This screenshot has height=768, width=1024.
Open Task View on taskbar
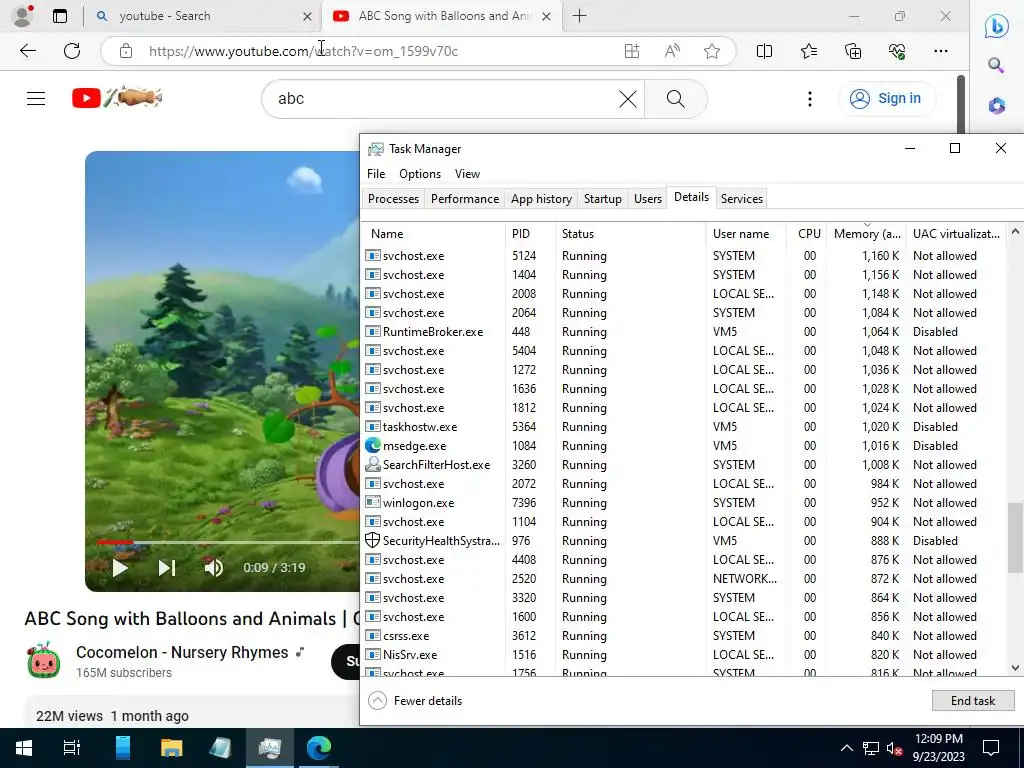72,748
